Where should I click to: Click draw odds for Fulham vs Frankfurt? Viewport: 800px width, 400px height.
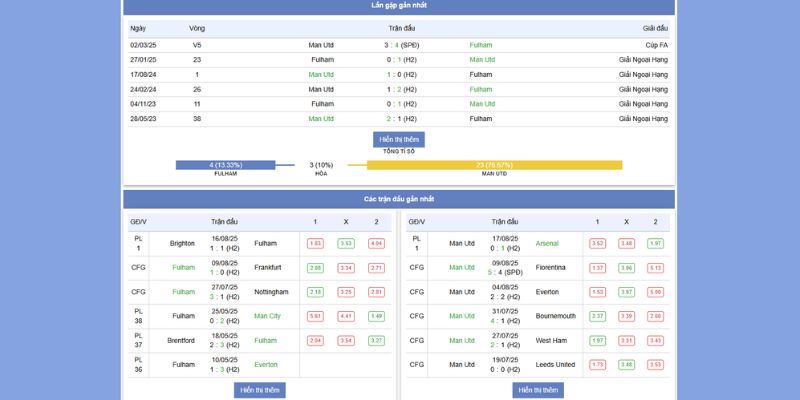pos(346,268)
